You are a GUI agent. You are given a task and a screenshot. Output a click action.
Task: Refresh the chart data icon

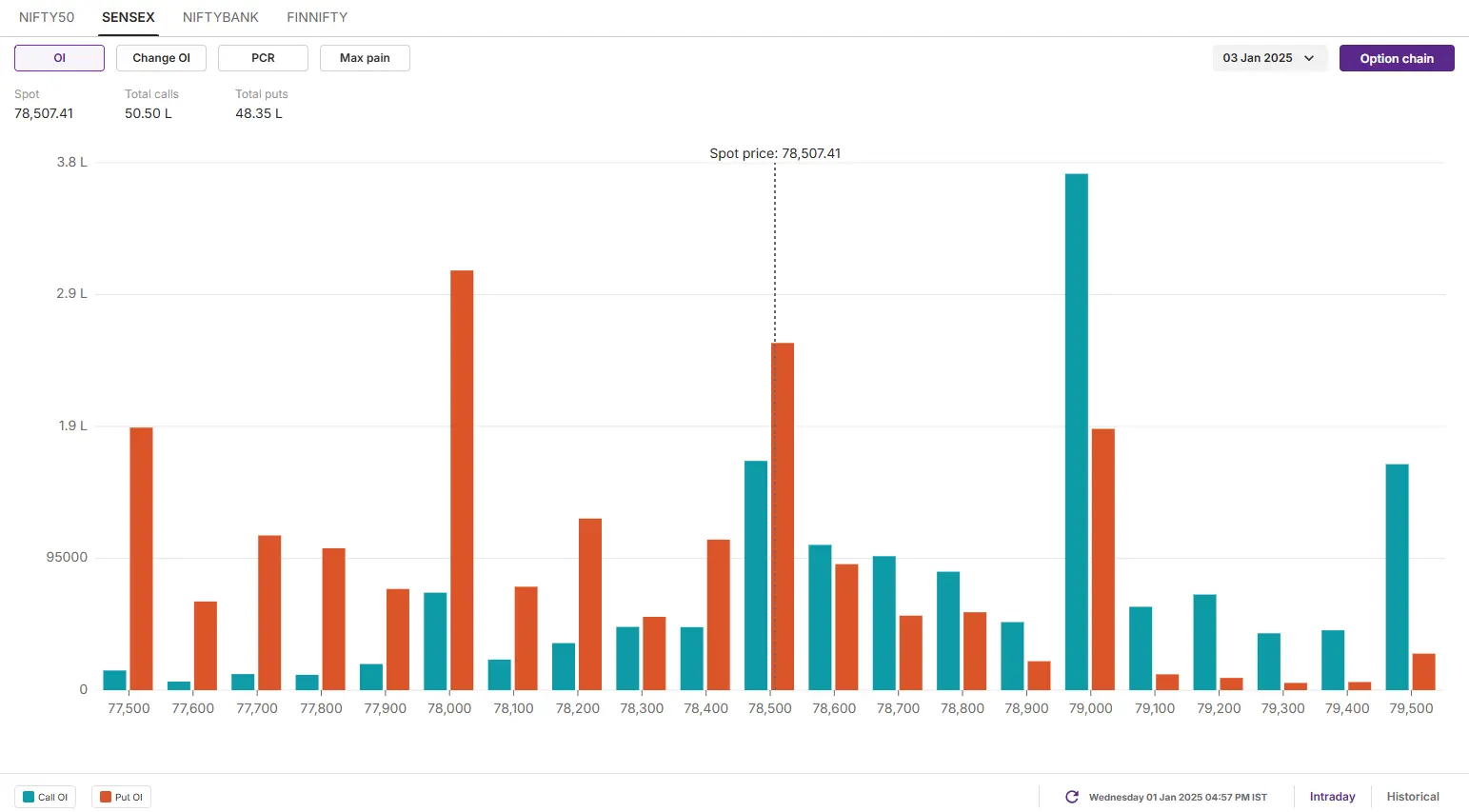coord(1072,797)
